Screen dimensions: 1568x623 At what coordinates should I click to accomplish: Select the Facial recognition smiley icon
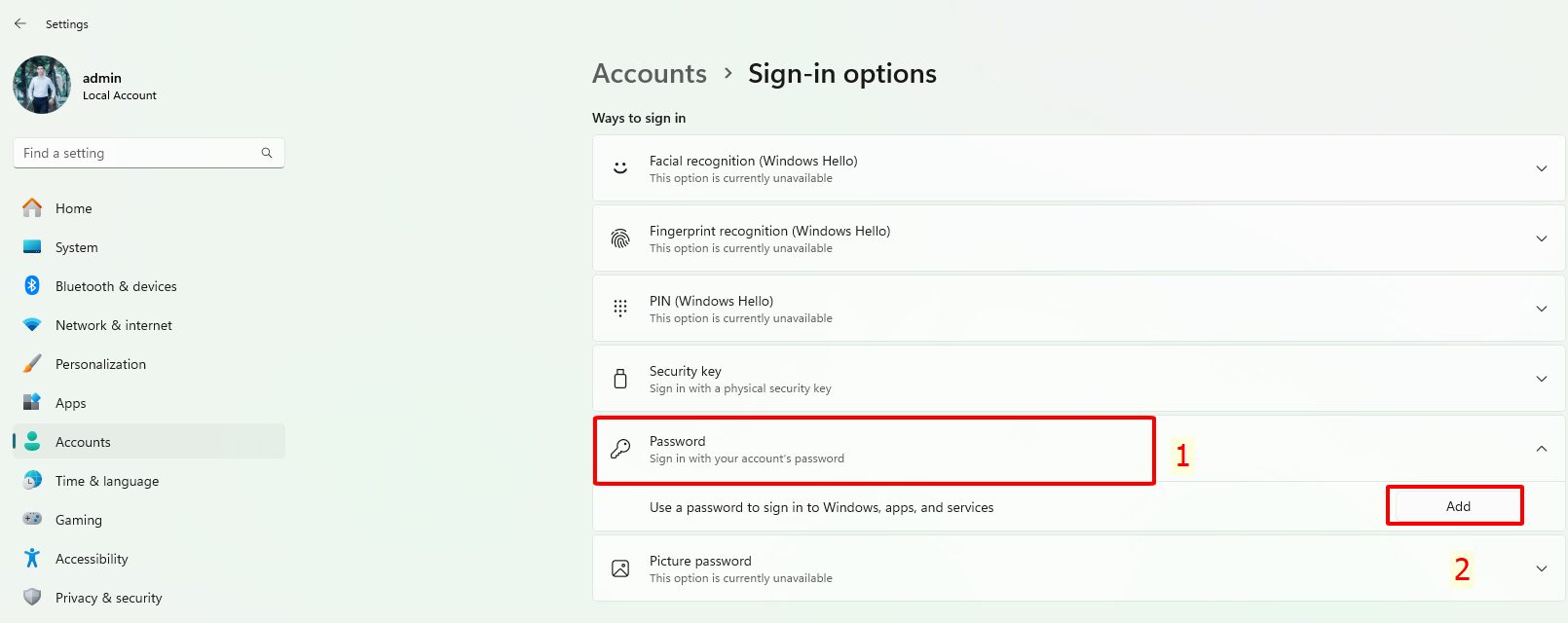click(619, 166)
